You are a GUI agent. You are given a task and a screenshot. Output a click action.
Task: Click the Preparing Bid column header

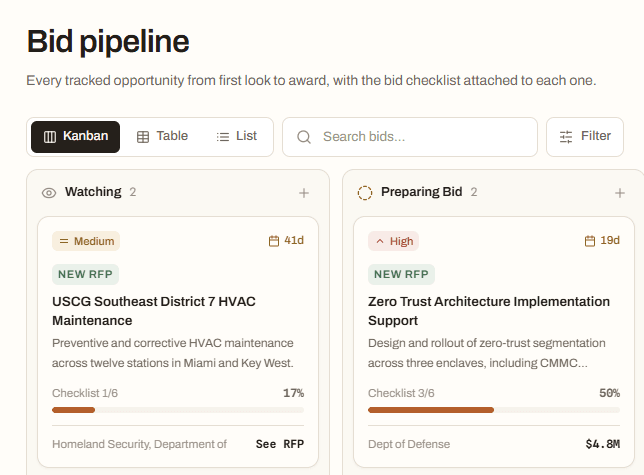click(422, 192)
